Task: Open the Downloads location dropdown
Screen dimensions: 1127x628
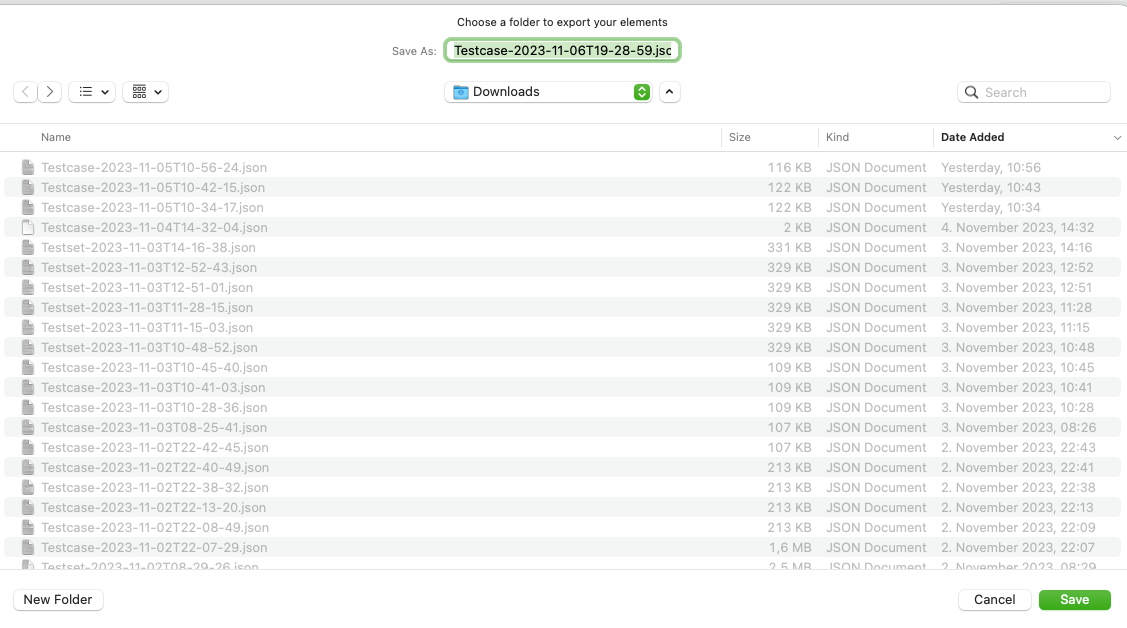Action: [641, 91]
